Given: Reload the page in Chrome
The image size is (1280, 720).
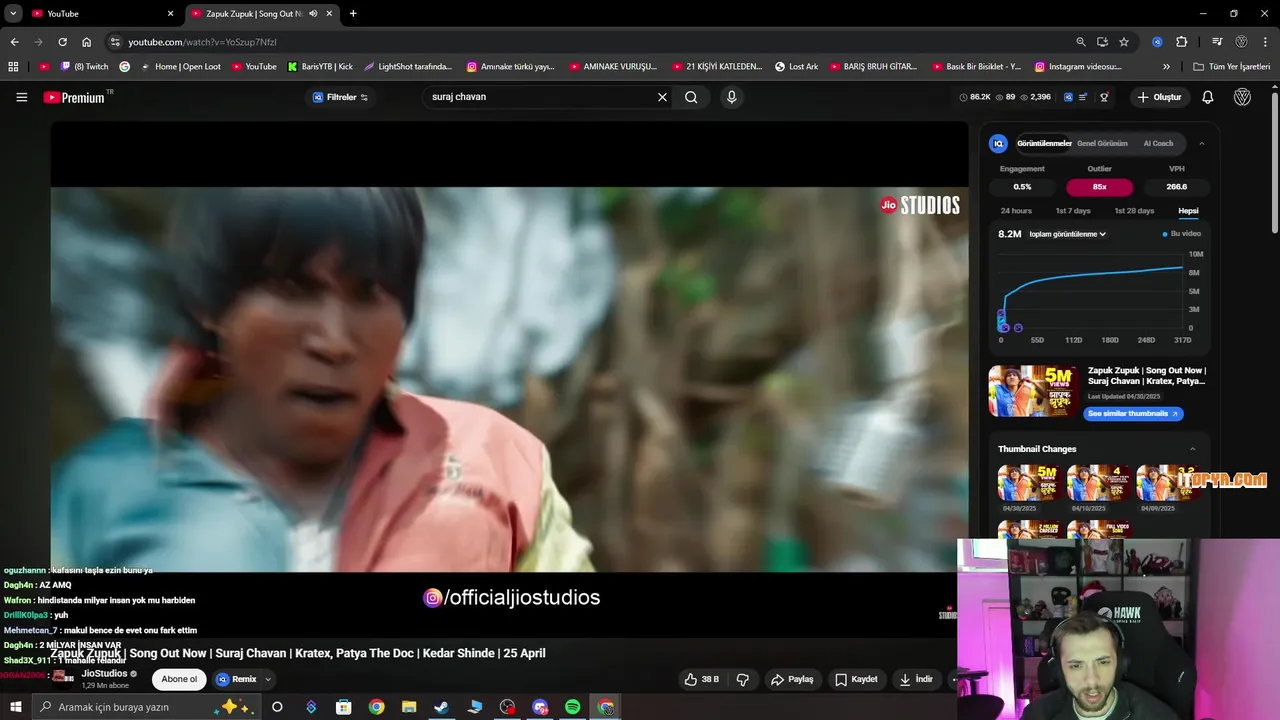Looking at the screenshot, I should click(62, 42).
